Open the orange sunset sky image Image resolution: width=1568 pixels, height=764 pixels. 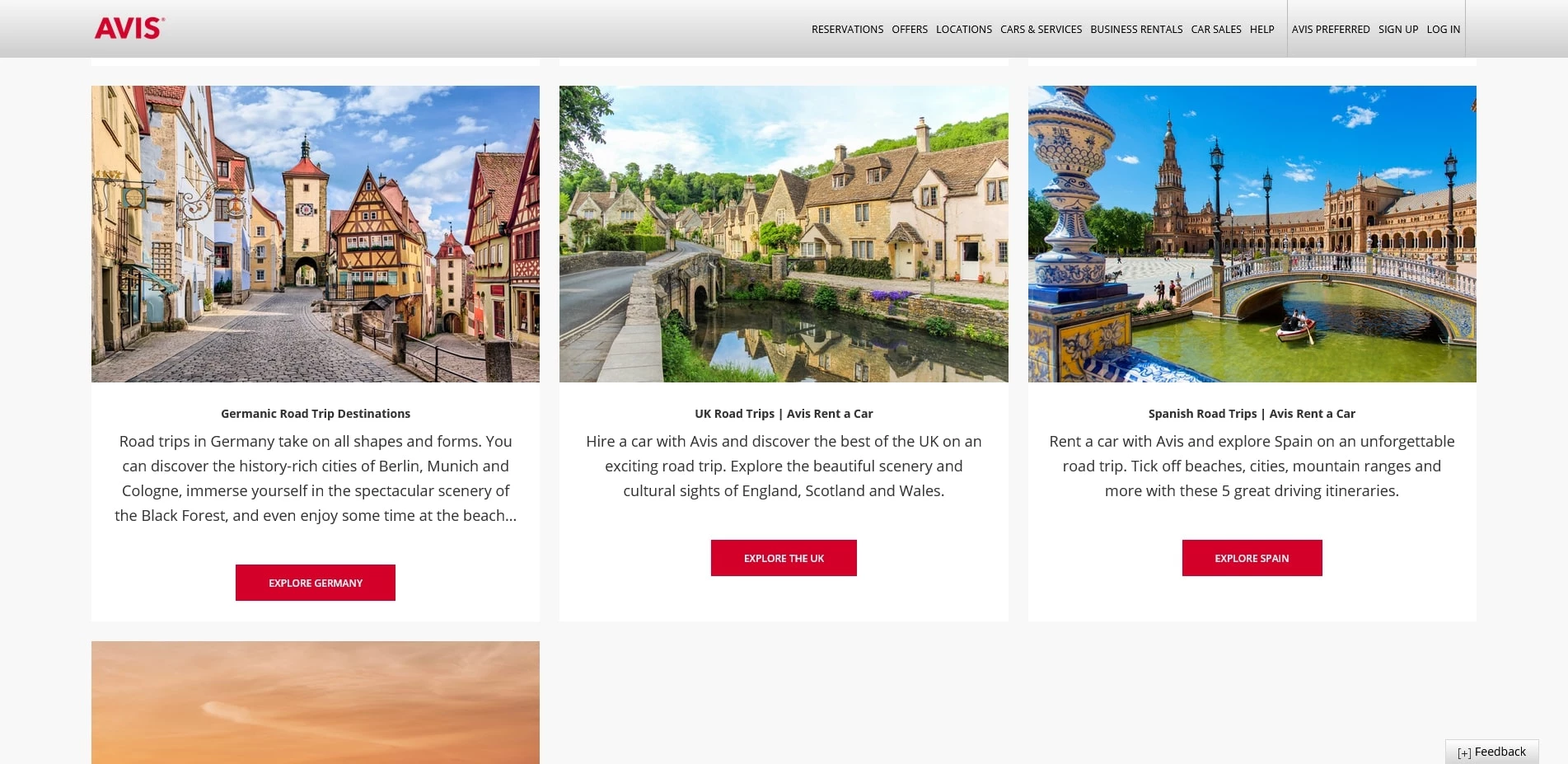(x=316, y=702)
